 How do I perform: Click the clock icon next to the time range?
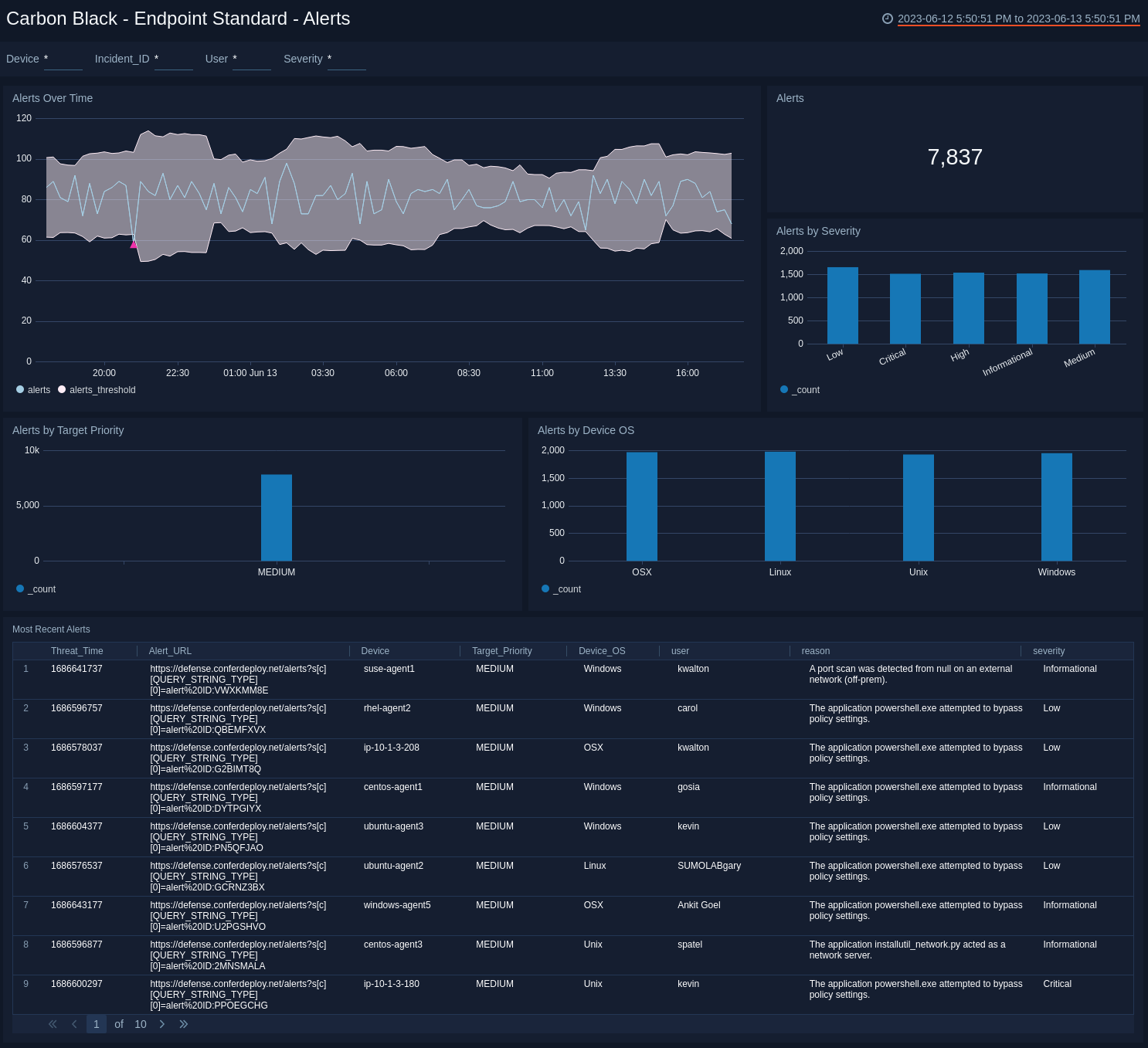887,19
